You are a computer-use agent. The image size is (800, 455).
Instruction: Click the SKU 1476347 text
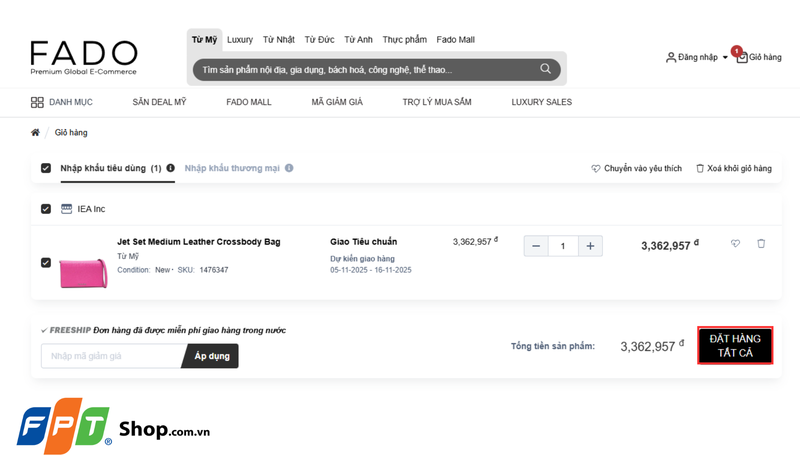[x=203, y=270]
